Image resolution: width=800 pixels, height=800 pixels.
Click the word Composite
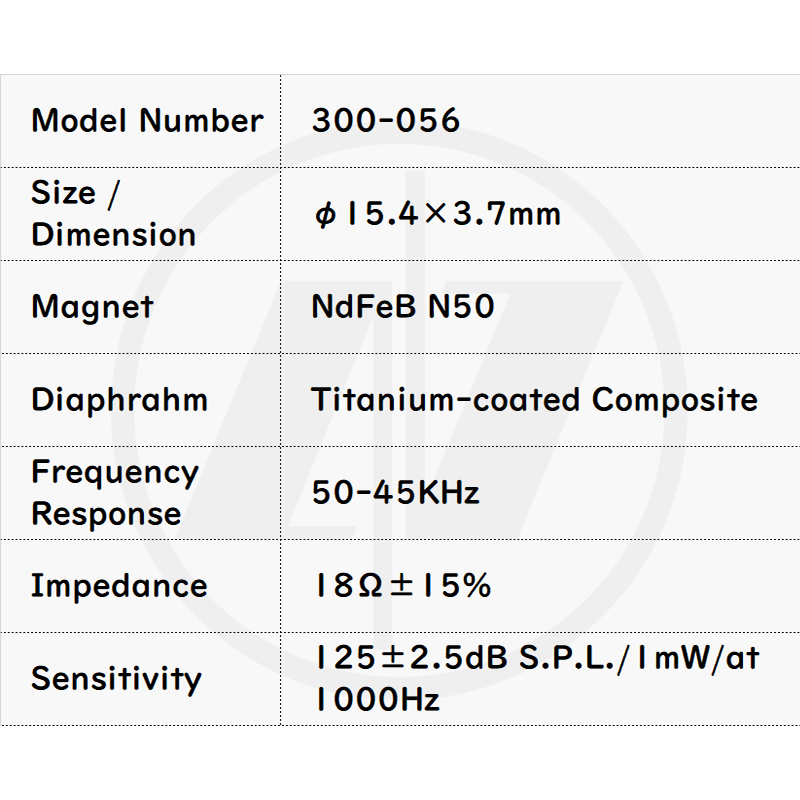tap(675, 400)
